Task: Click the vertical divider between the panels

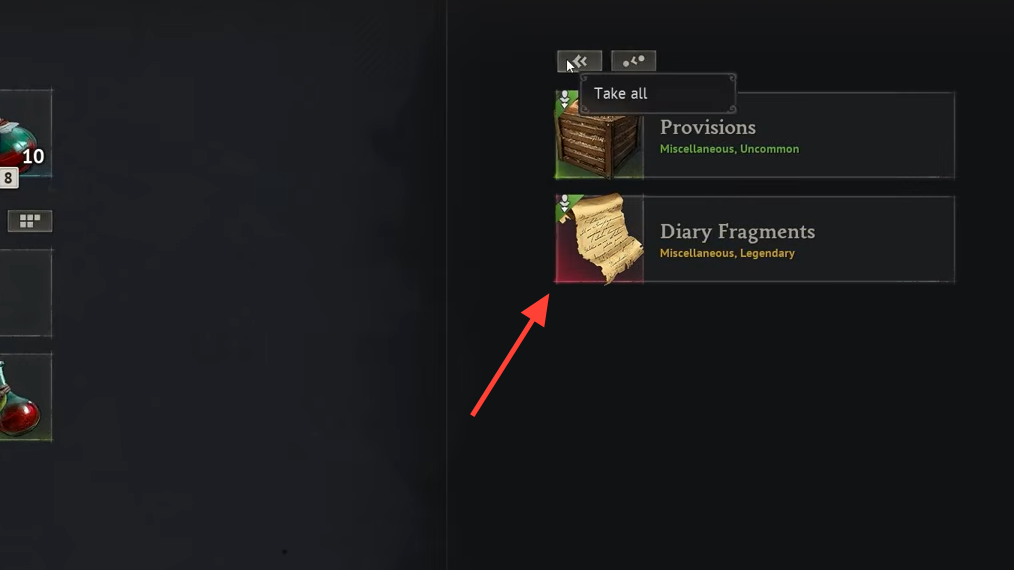Action: coord(447,285)
